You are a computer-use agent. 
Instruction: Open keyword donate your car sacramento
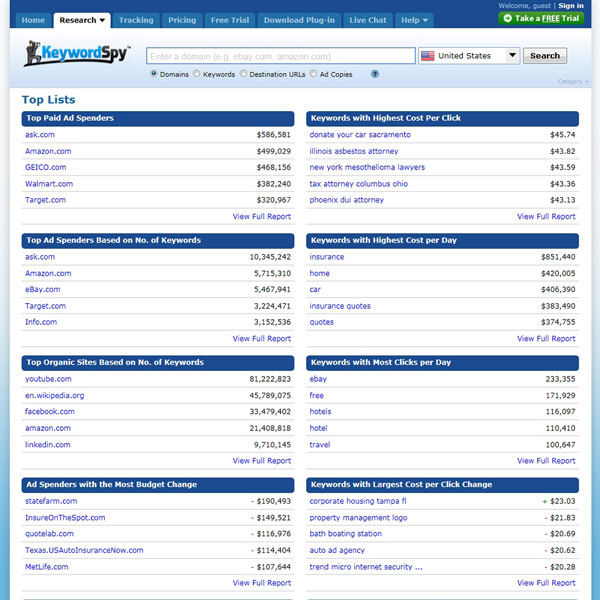click(x=360, y=135)
